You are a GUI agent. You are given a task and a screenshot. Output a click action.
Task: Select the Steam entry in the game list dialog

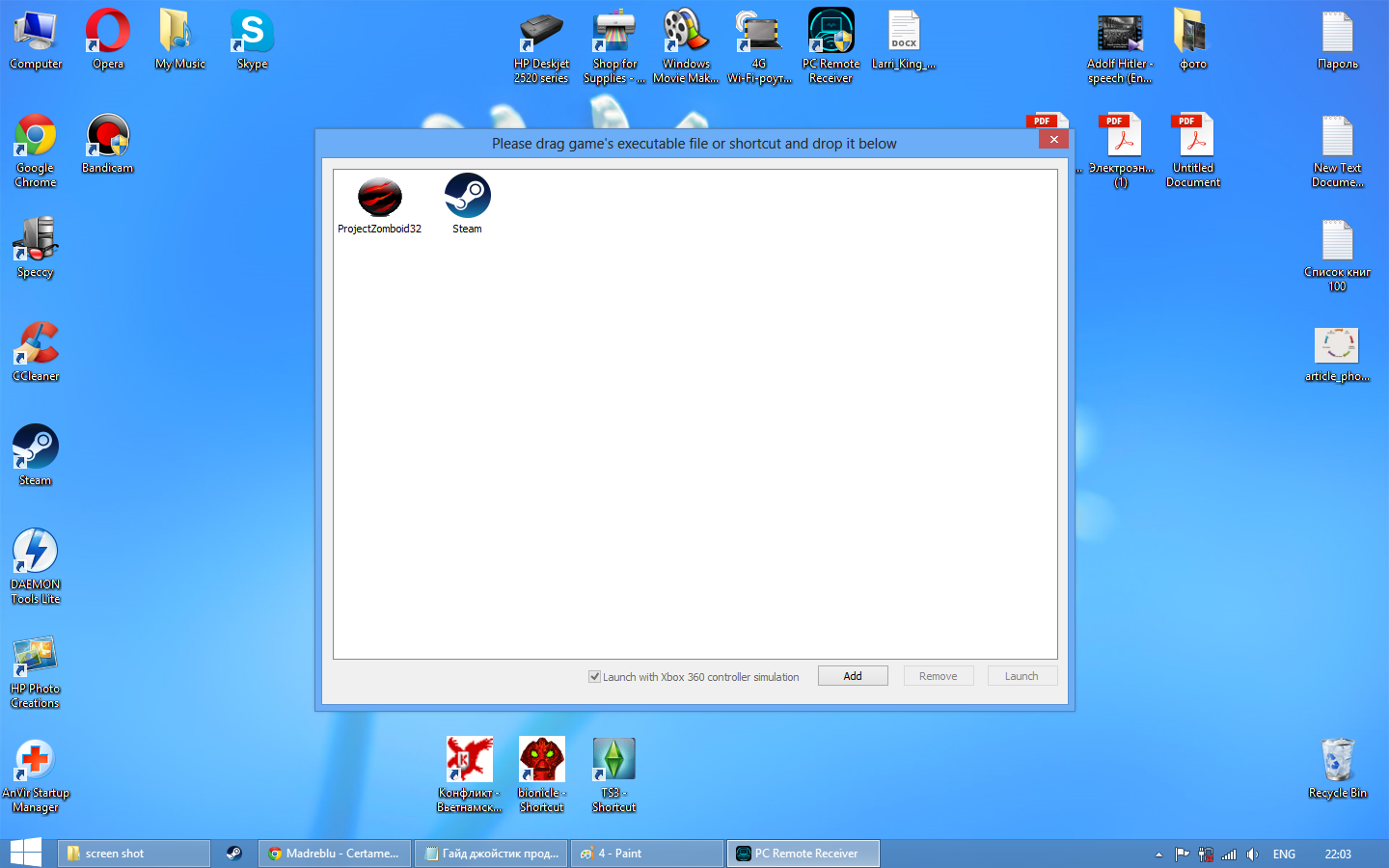click(467, 204)
